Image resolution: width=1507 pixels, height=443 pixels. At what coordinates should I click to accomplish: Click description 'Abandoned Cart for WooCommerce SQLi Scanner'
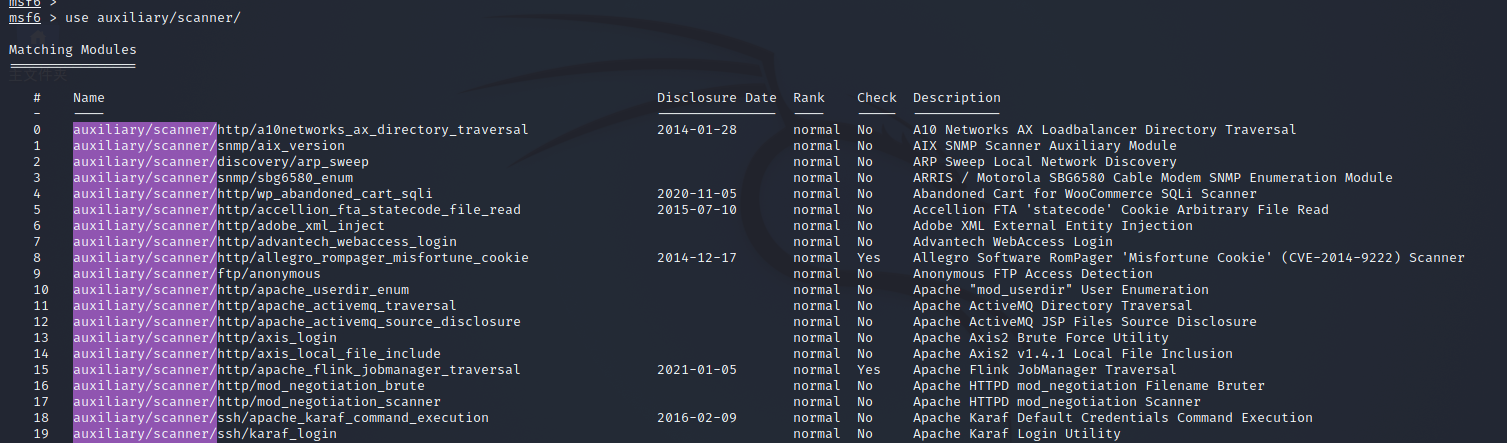click(x=1085, y=194)
